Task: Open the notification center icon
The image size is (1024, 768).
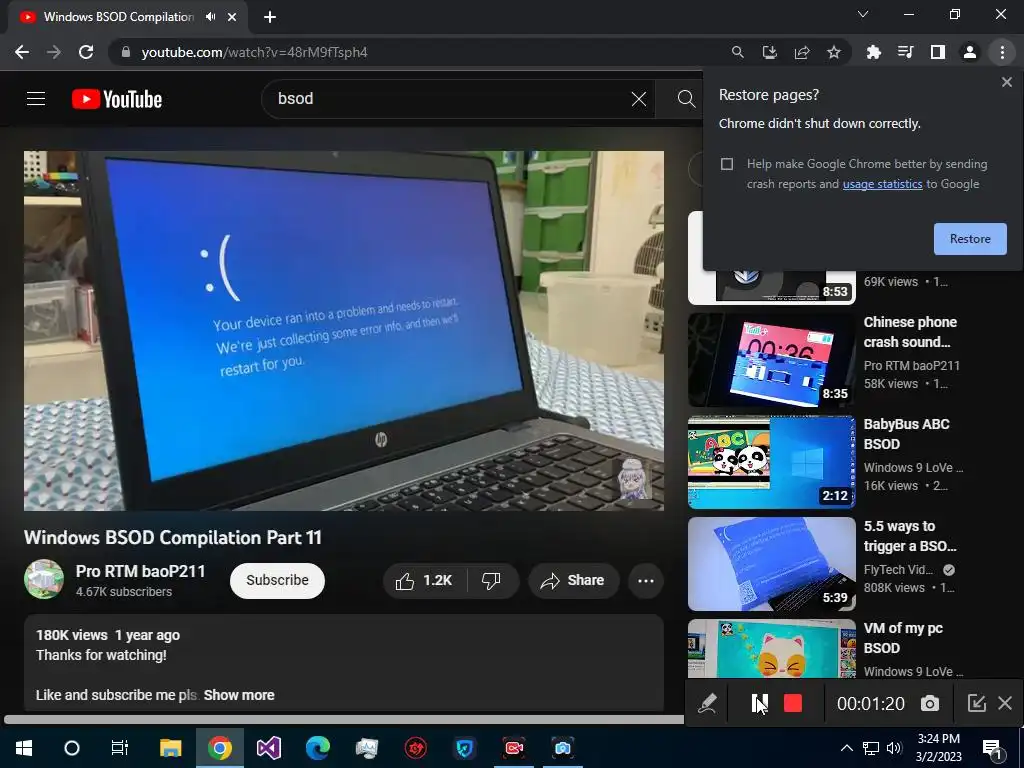Action: [x=993, y=749]
